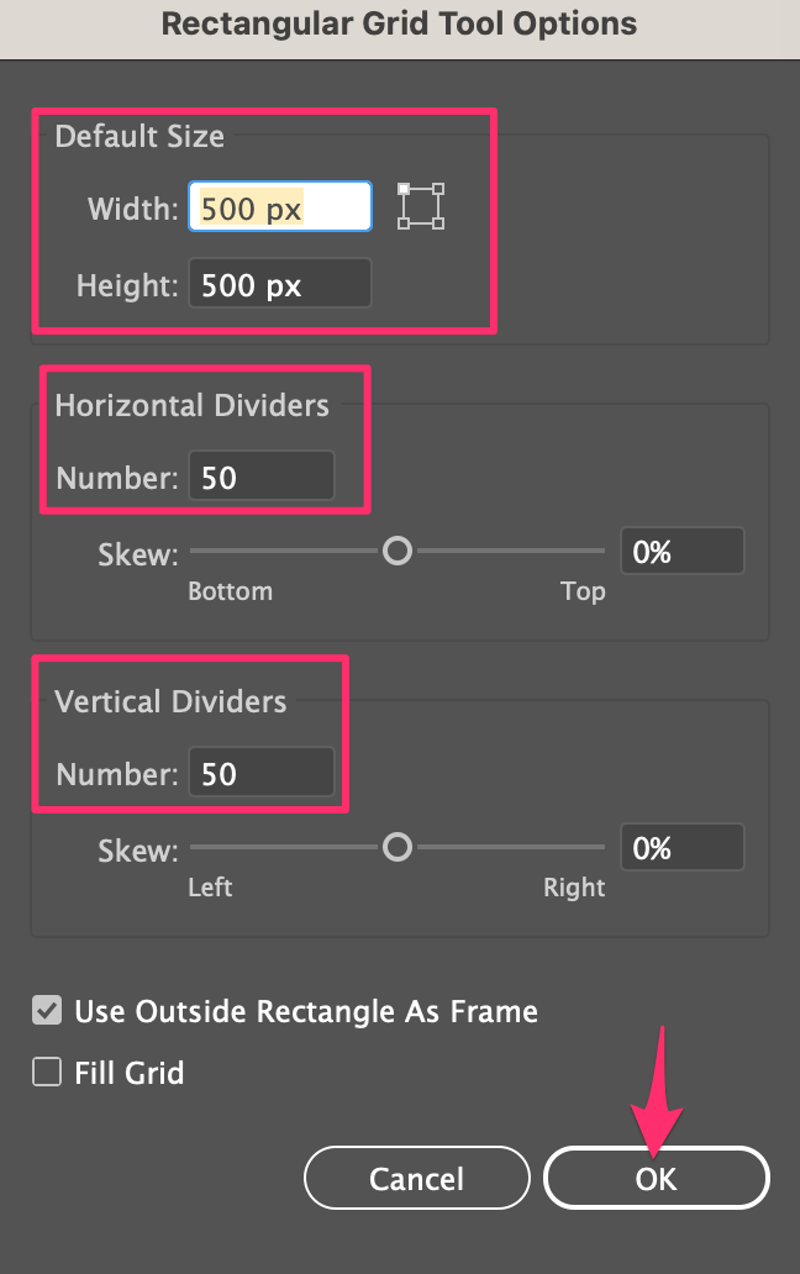Screen dimensions: 800x1274
Task: Select the top-right anchor on the reference point locator
Action: [438, 188]
